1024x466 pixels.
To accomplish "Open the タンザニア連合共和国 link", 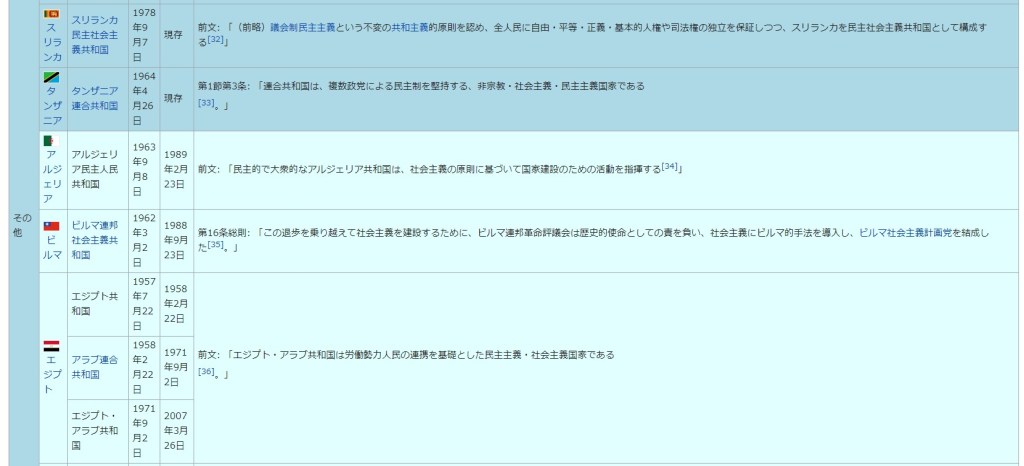I will (x=95, y=98).
